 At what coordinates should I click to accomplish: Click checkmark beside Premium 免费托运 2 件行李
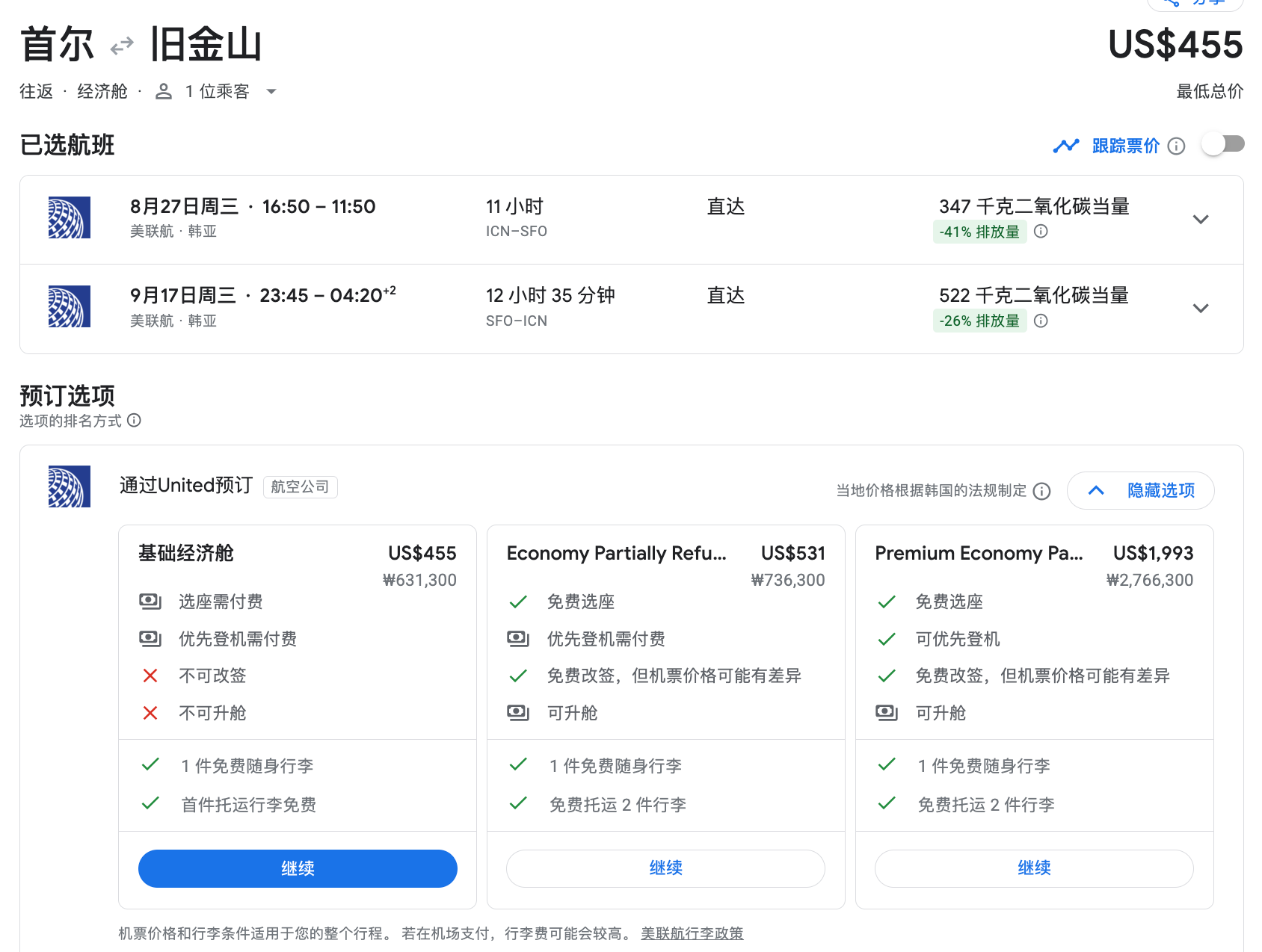coord(887,803)
